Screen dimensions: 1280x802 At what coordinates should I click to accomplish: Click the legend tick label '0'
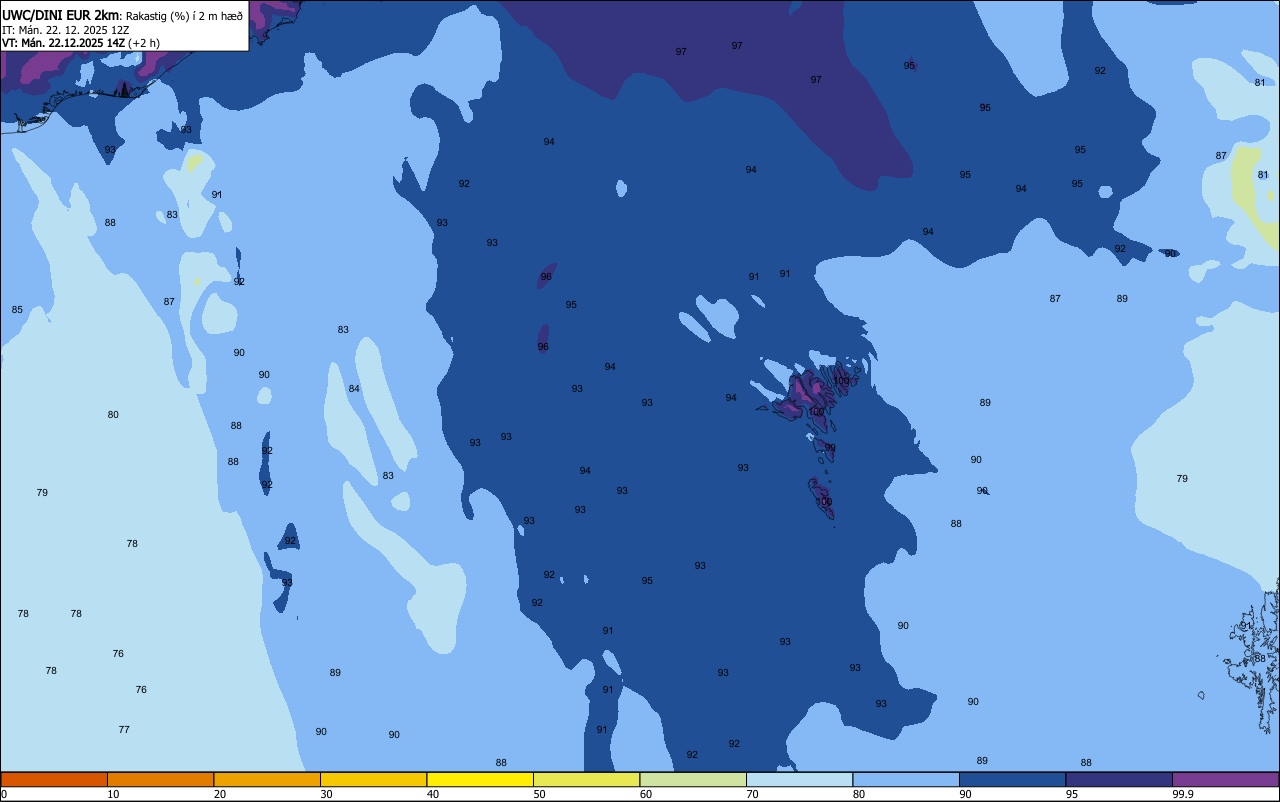point(4,794)
